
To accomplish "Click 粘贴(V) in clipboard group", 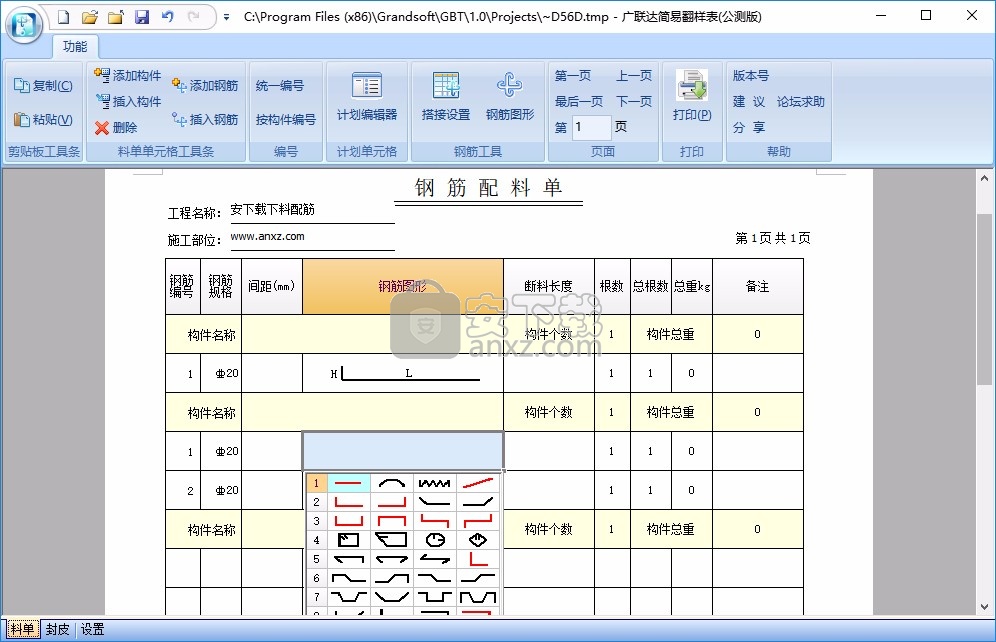I will 43,119.
